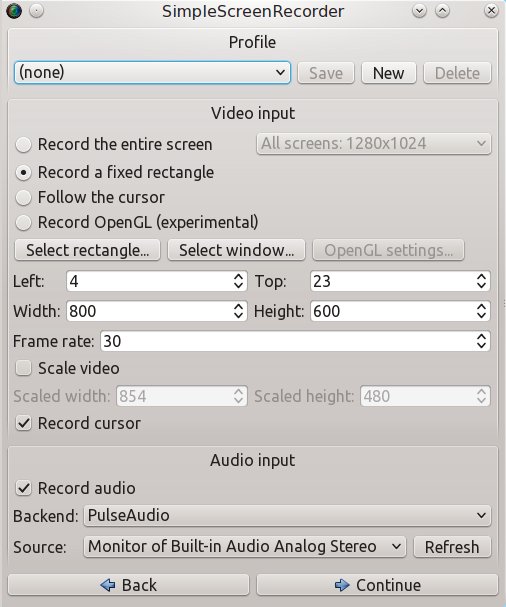This screenshot has width=506, height=607.
Task: Click the New profile button
Action: click(389, 73)
